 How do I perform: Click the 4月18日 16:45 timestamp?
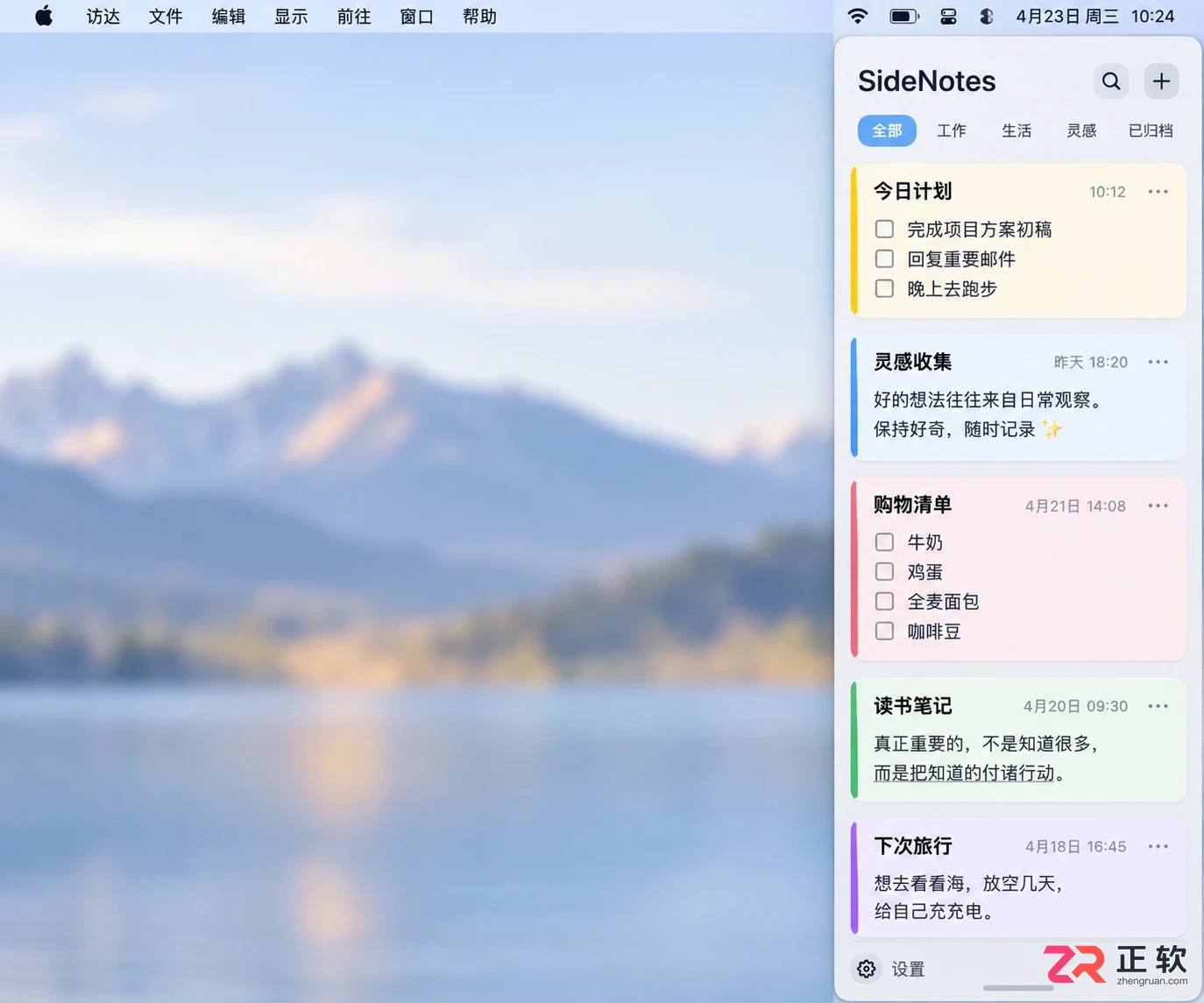(1076, 846)
